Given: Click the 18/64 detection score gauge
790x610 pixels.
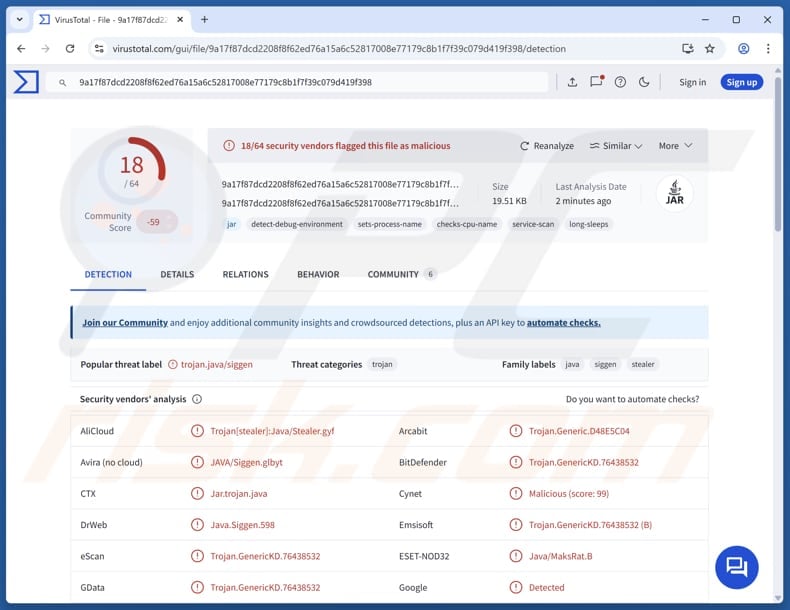Looking at the screenshot, I should pos(132,170).
